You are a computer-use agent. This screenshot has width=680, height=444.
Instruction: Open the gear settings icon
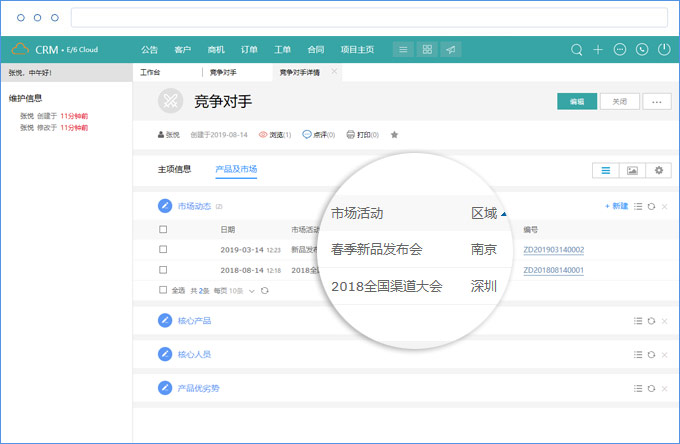click(658, 170)
